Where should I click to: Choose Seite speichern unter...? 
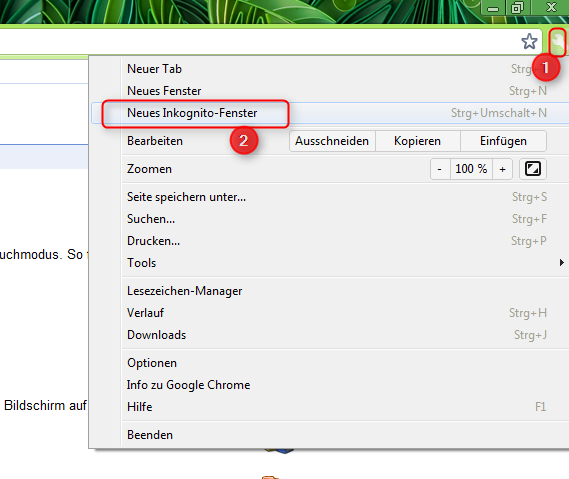(330, 197)
